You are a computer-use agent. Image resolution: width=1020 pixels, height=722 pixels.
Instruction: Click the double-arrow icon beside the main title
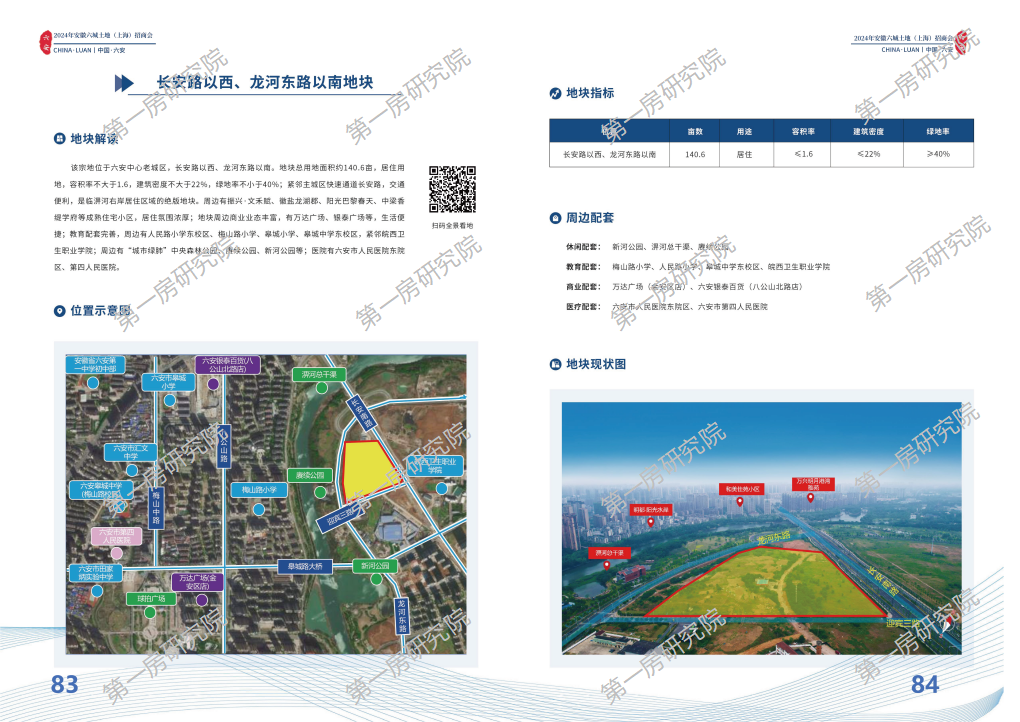[124, 83]
